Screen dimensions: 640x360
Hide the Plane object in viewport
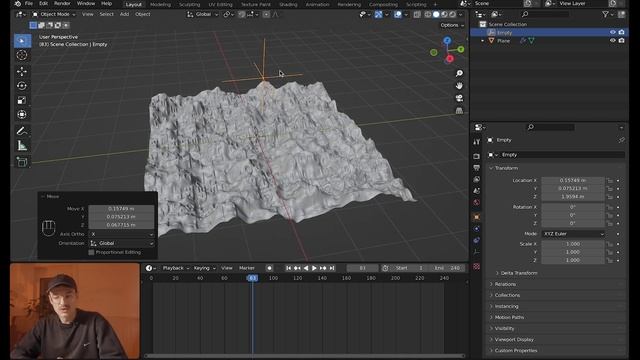click(613, 40)
